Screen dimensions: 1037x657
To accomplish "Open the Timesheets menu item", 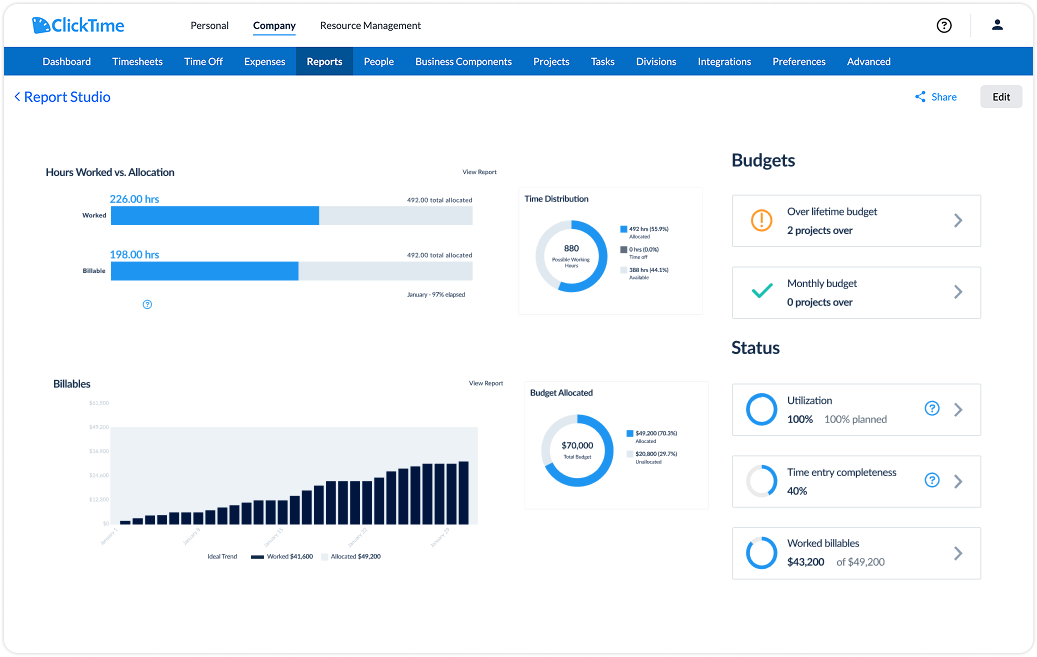I will coord(137,61).
